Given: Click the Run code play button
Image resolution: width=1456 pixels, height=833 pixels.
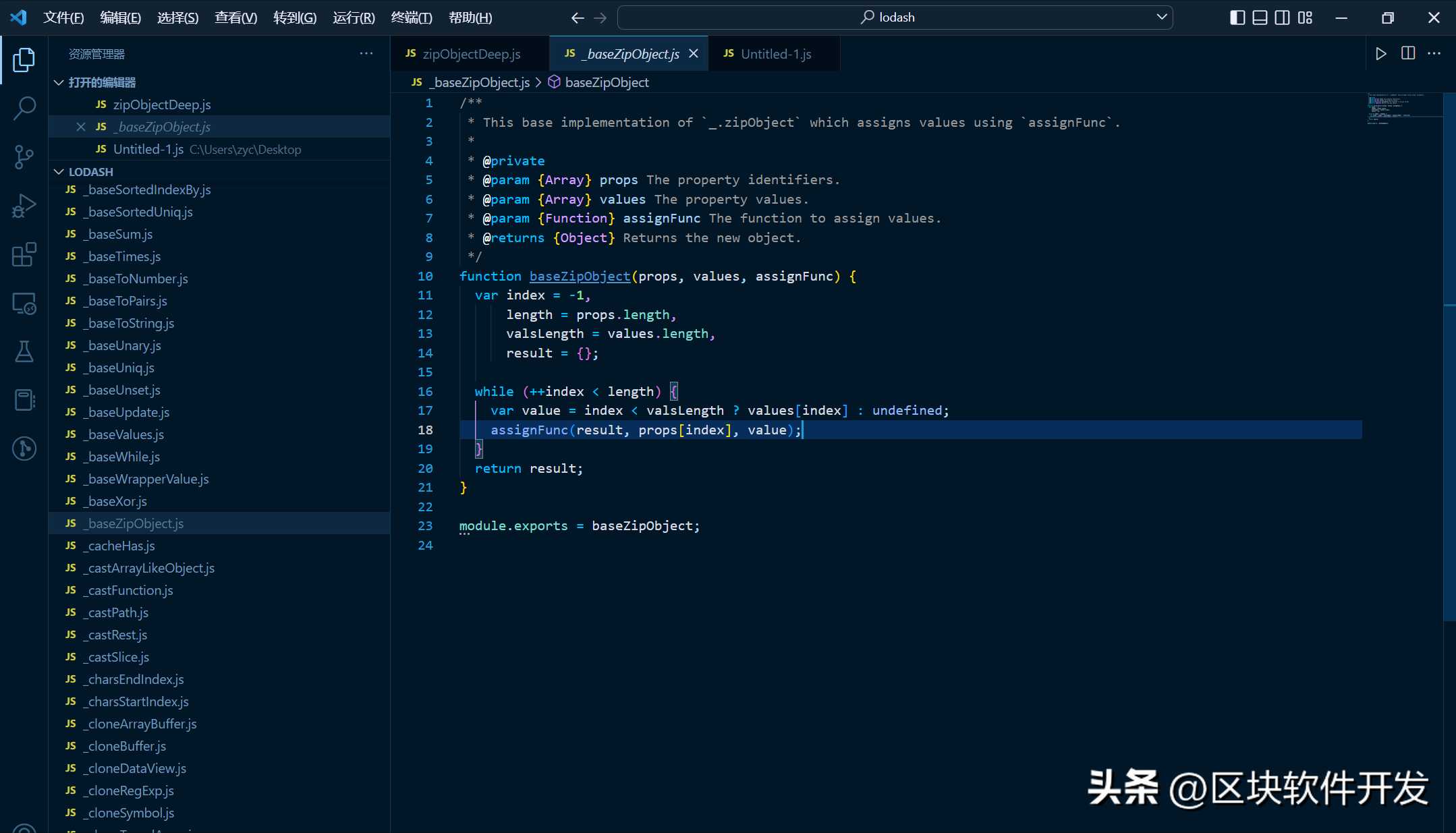Looking at the screenshot, I should click(x=1381, y=53).
